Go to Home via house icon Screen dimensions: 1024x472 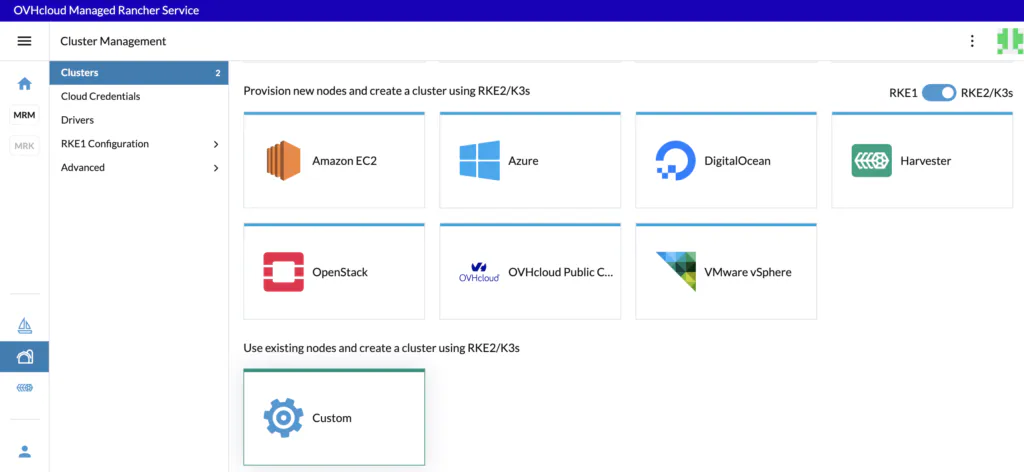[24, 84]
